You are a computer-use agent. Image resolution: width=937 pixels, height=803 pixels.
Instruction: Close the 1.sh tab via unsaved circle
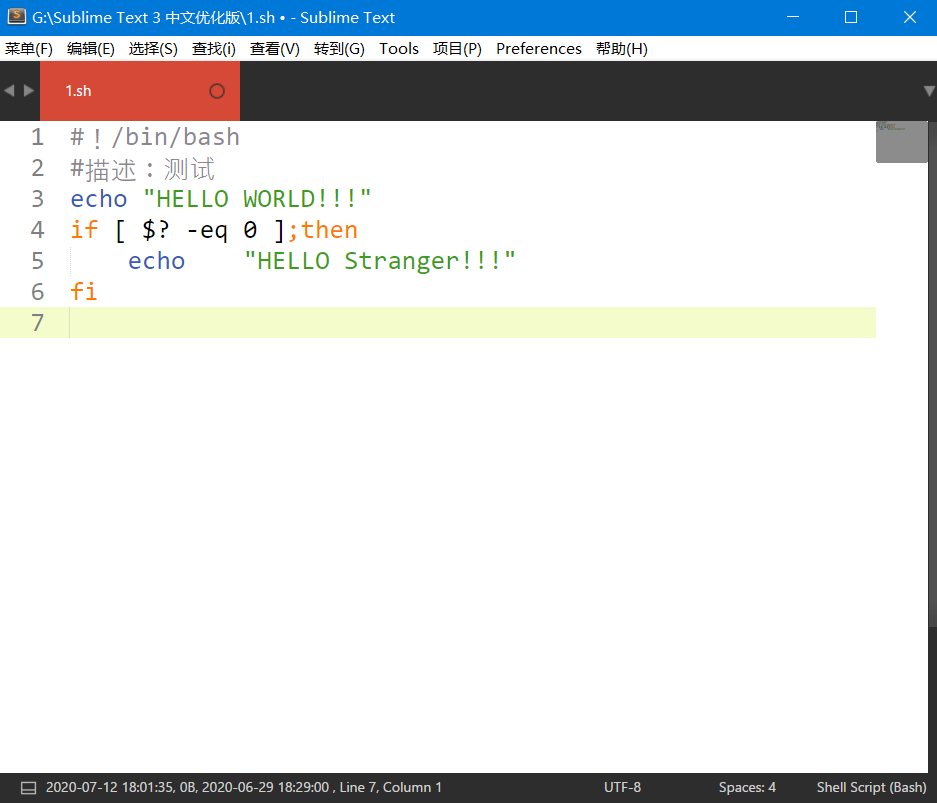[217, 91]
